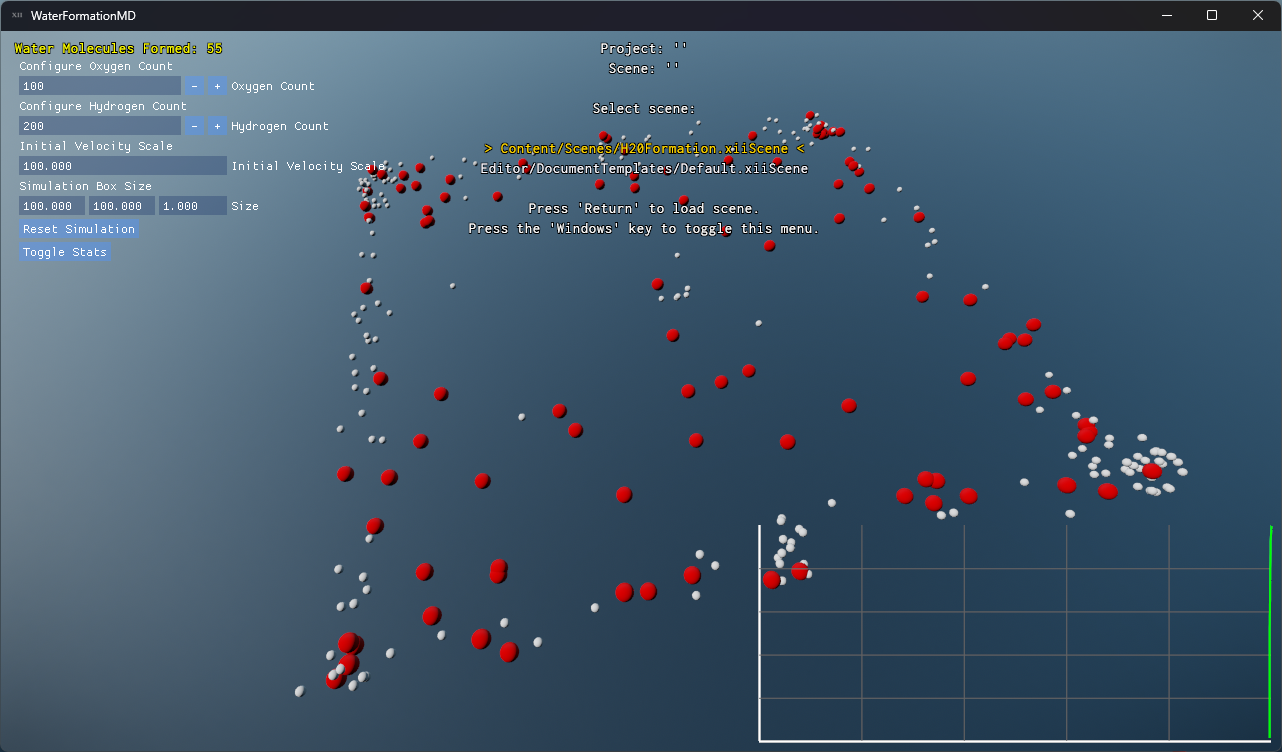Minimize the WaterFormationMD window
1282x752 pixels.
click(x=1166, y=16)
